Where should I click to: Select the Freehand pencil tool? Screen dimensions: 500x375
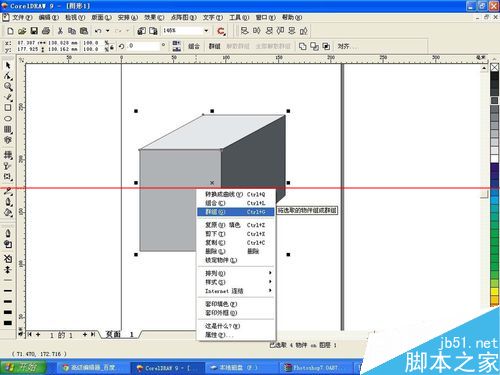[8, 97]
